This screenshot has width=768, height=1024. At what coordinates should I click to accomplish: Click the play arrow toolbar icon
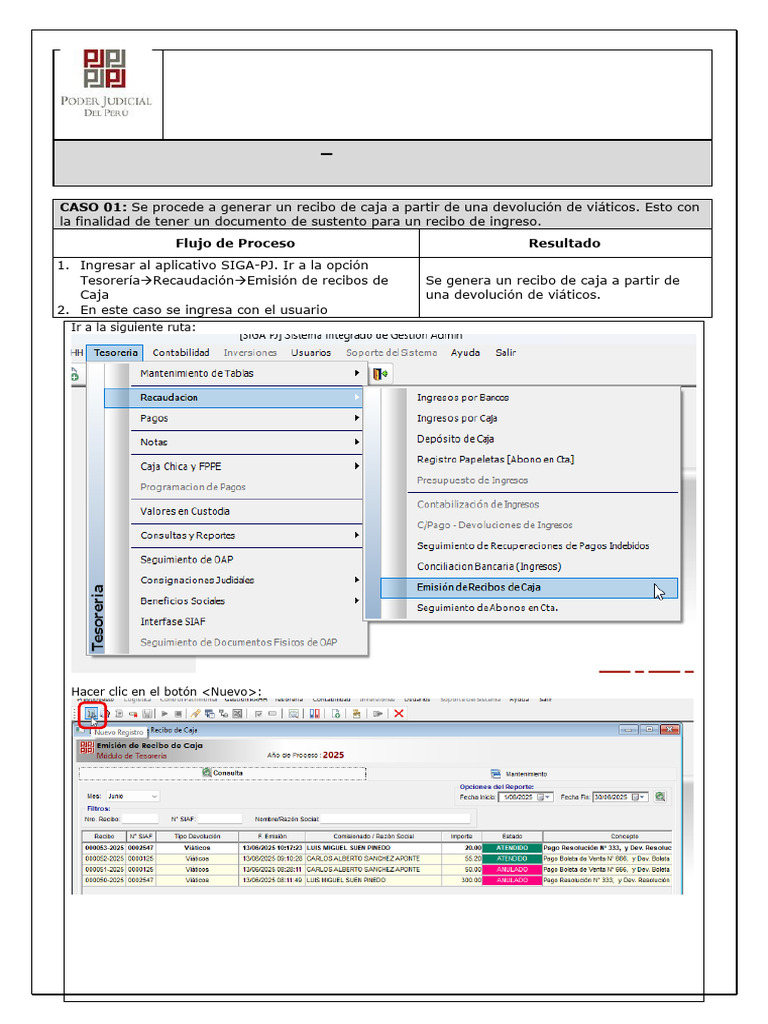tap(165, 714)
